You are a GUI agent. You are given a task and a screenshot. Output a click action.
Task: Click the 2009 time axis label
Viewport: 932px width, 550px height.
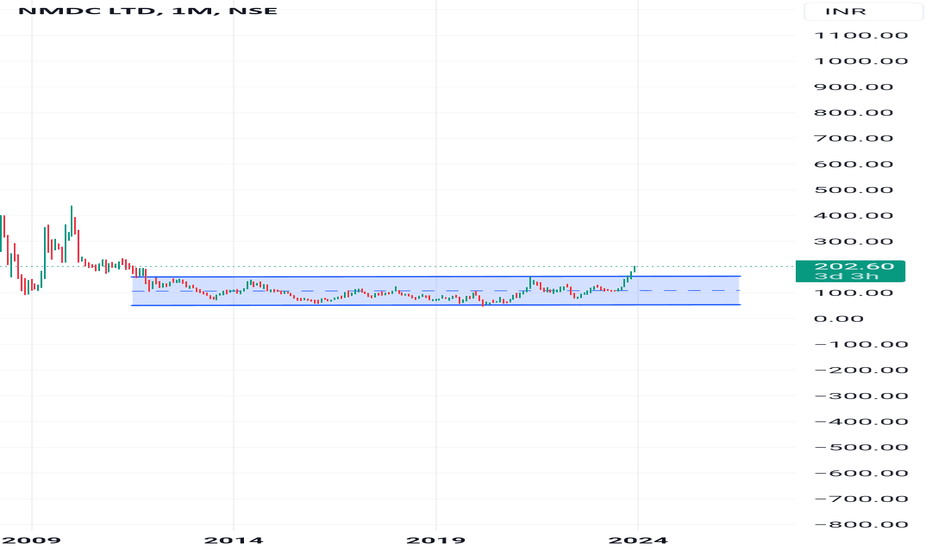point(31,540)
